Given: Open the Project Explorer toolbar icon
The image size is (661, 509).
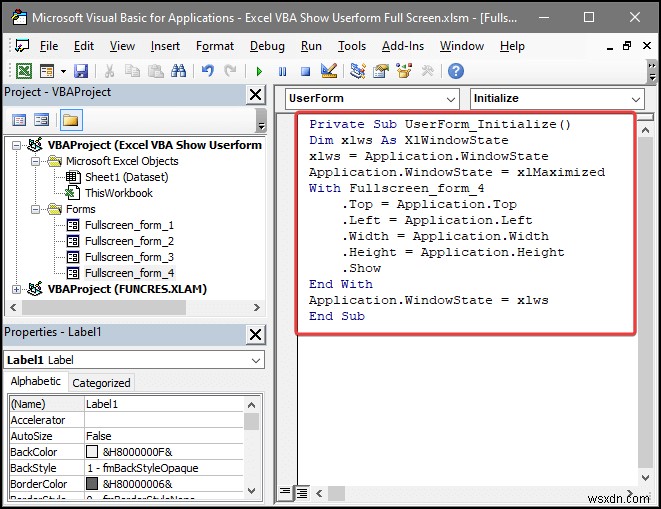Looking at the screenshot, I should [357, 71].
